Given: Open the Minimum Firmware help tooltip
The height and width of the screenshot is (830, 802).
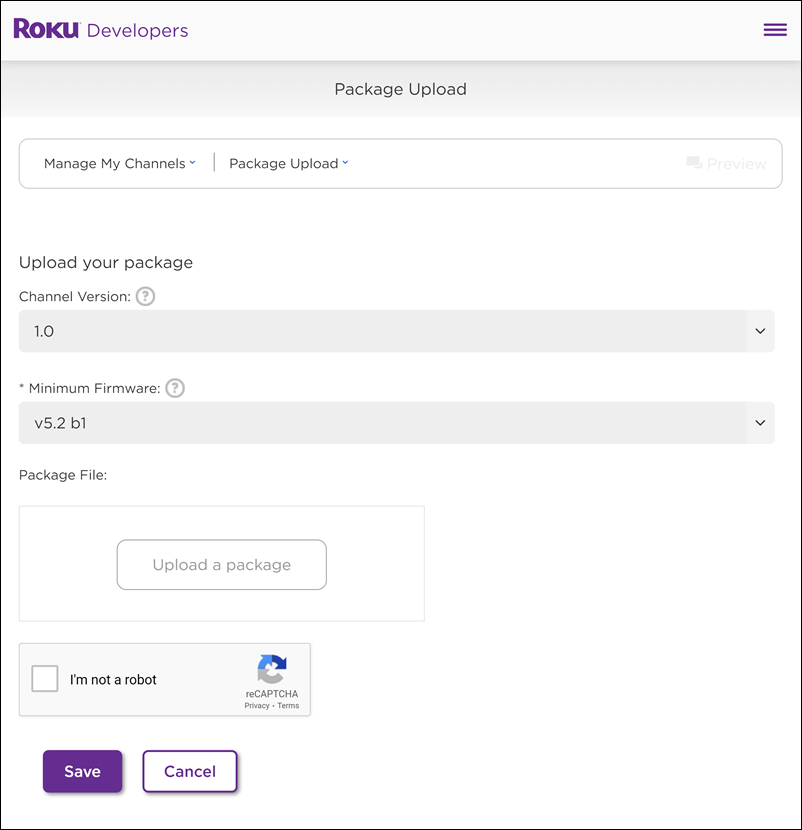Looking at the screenshot, I should (x=174, y=388).
